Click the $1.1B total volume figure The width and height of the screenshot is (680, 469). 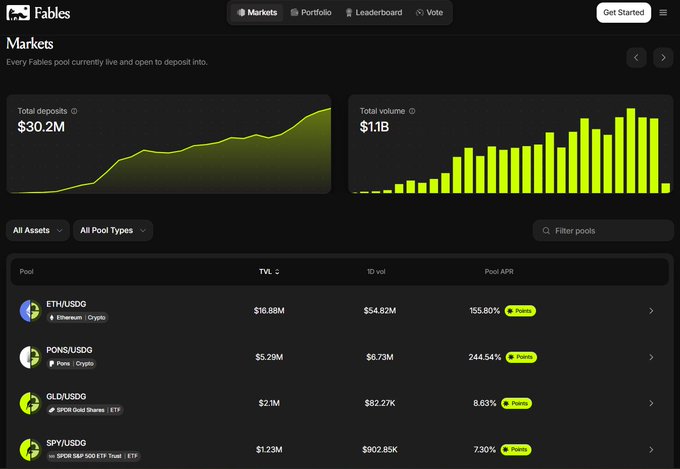(x=374, y=127)
